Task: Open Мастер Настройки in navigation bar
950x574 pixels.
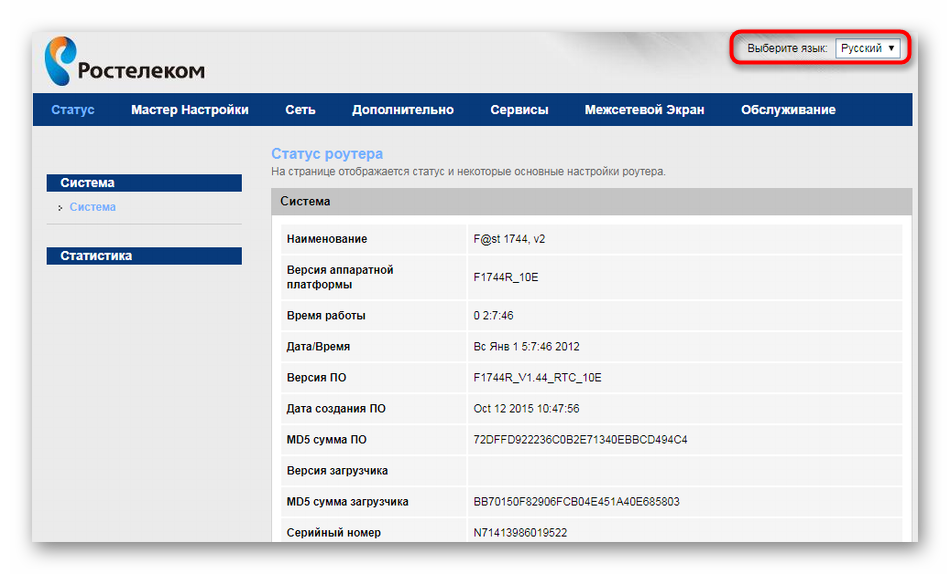Action: click(x=189, y=110)
